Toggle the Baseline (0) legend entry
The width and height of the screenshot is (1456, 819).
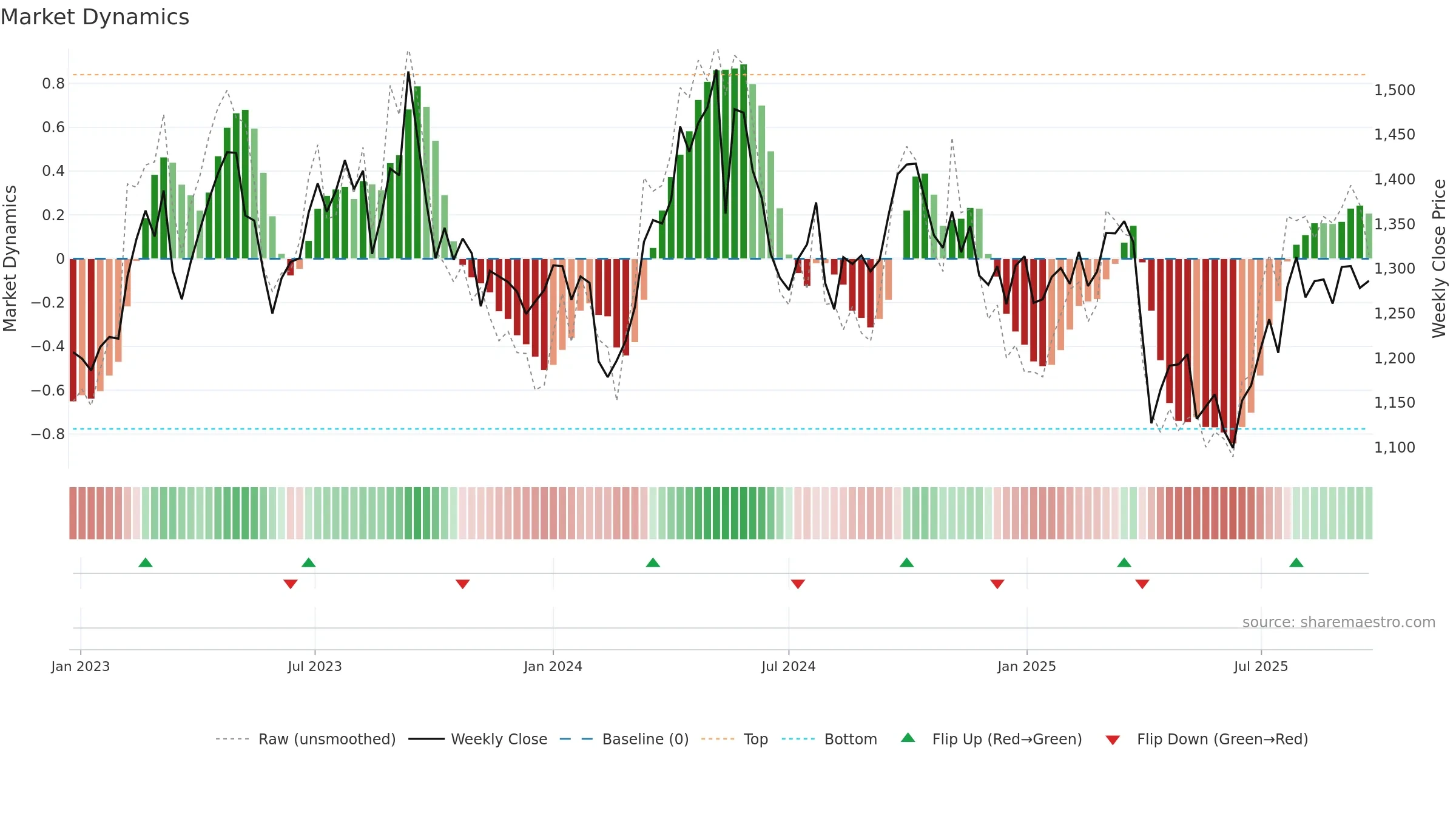tap(624, 739)
